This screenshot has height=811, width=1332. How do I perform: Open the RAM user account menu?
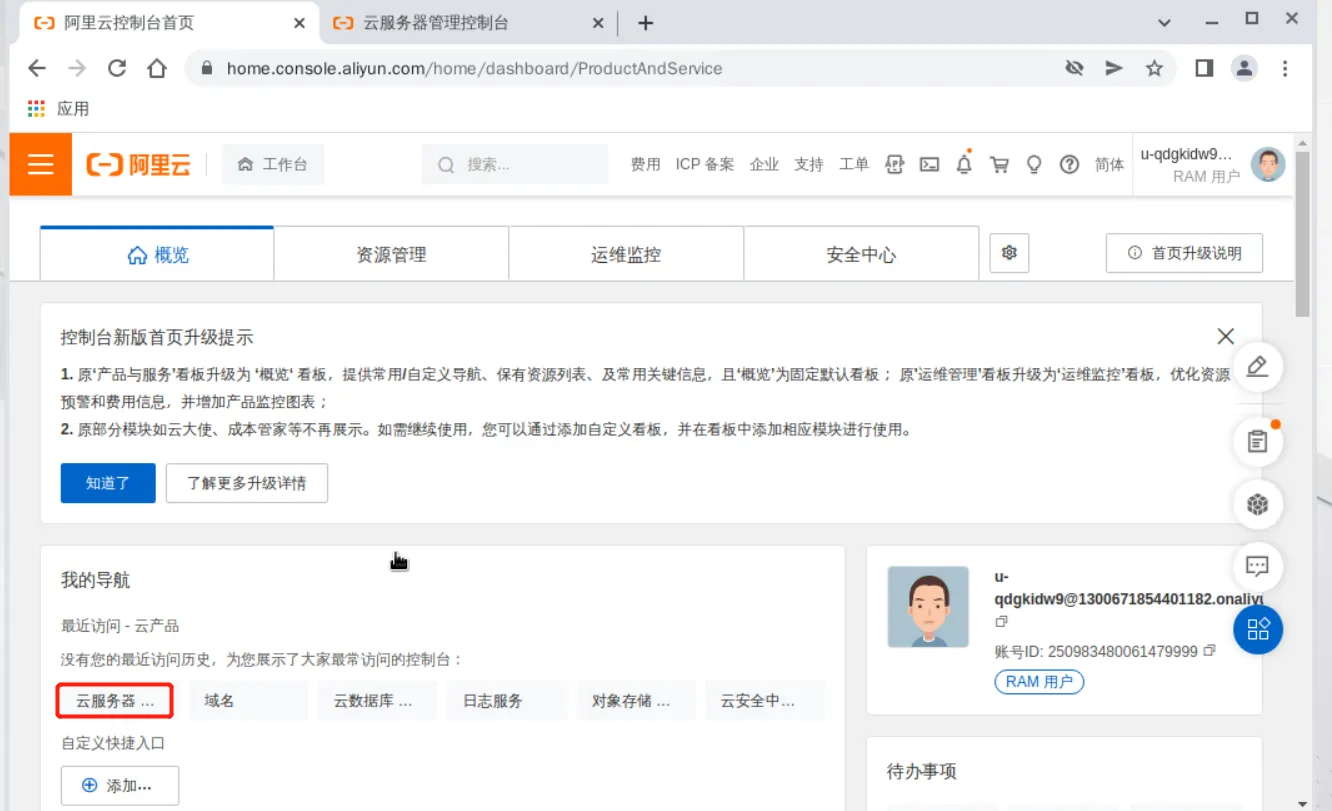(1190, 165)
